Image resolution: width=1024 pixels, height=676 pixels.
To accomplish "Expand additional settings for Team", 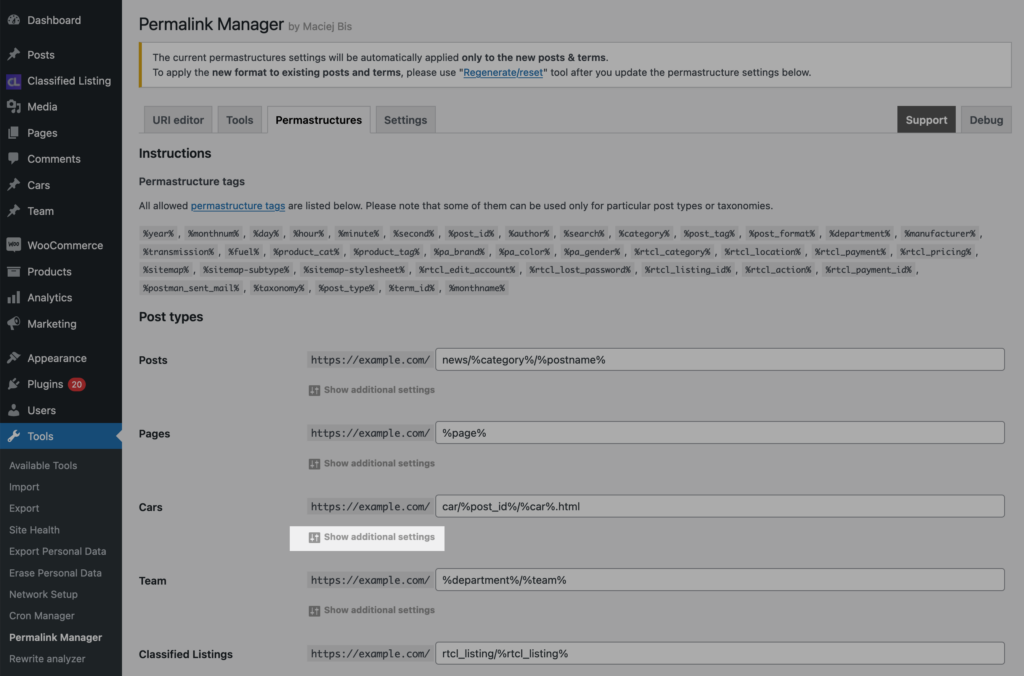I will (x=372, y=611).
